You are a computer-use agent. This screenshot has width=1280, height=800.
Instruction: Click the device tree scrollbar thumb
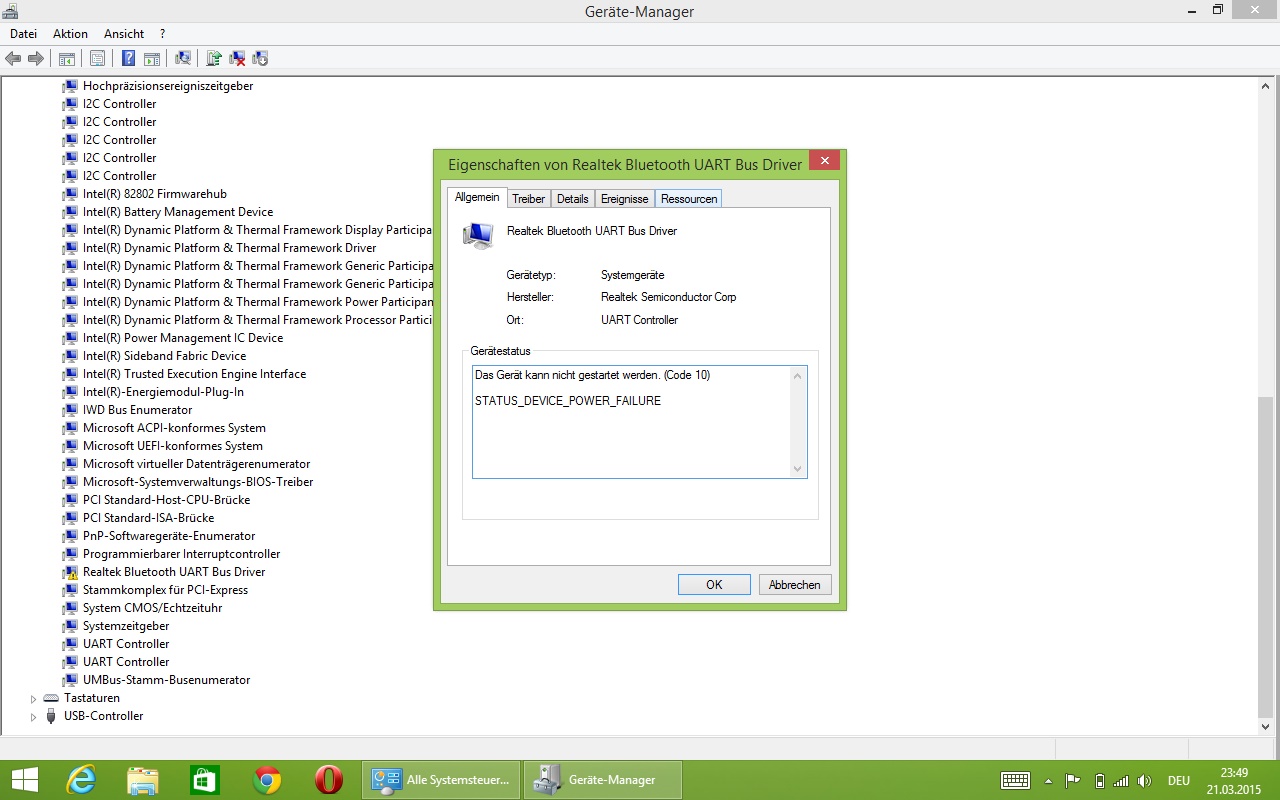coord(1267,556)
